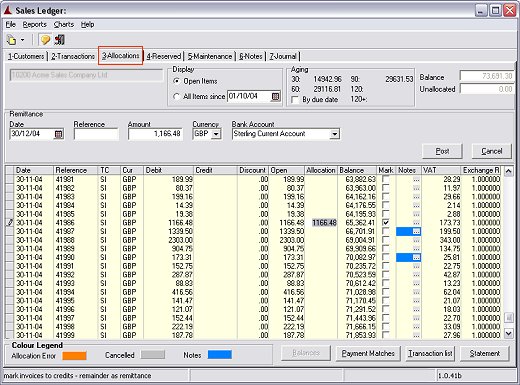Viewport: 520px width, 385px height.
Task: Click the Transaction list button
Action: point(430,353)
